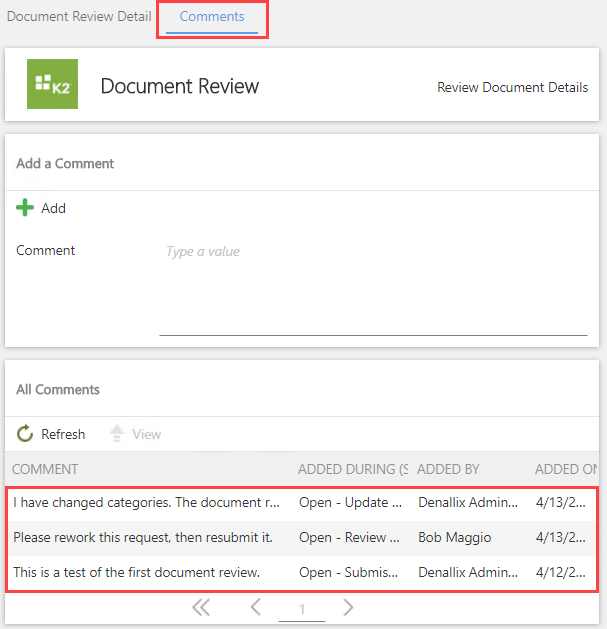Select comment 'I have changed categories'

pyautogui.click(x=146, y=502)
